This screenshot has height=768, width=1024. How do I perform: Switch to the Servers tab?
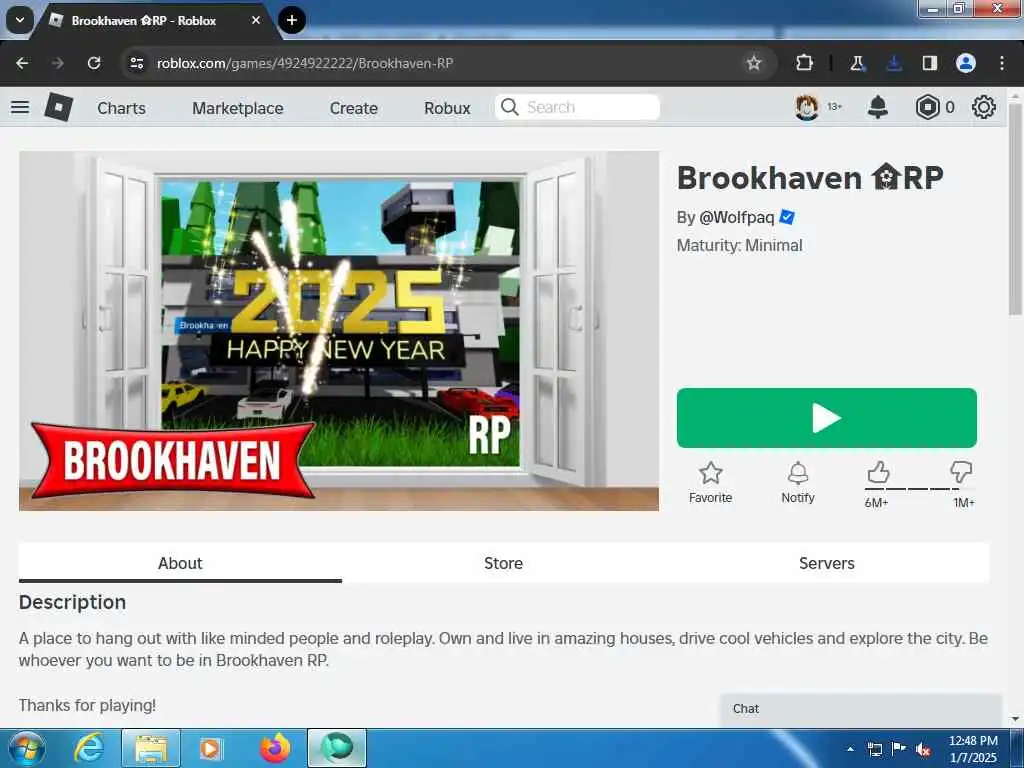pyautogui.click(x=827, y=563)
